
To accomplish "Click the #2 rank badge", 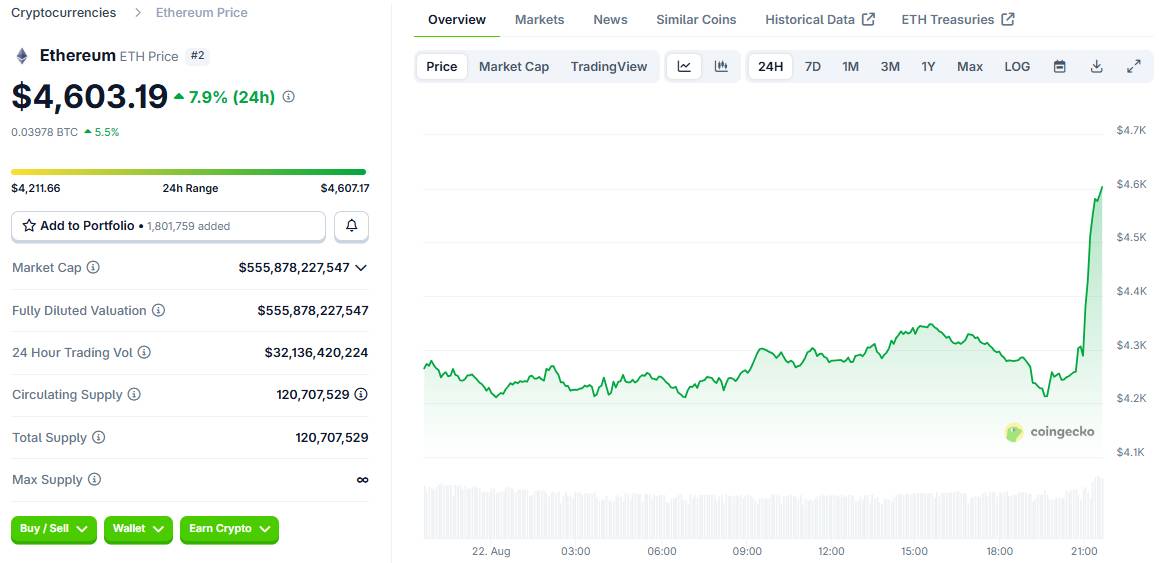I will pos(197,55).
